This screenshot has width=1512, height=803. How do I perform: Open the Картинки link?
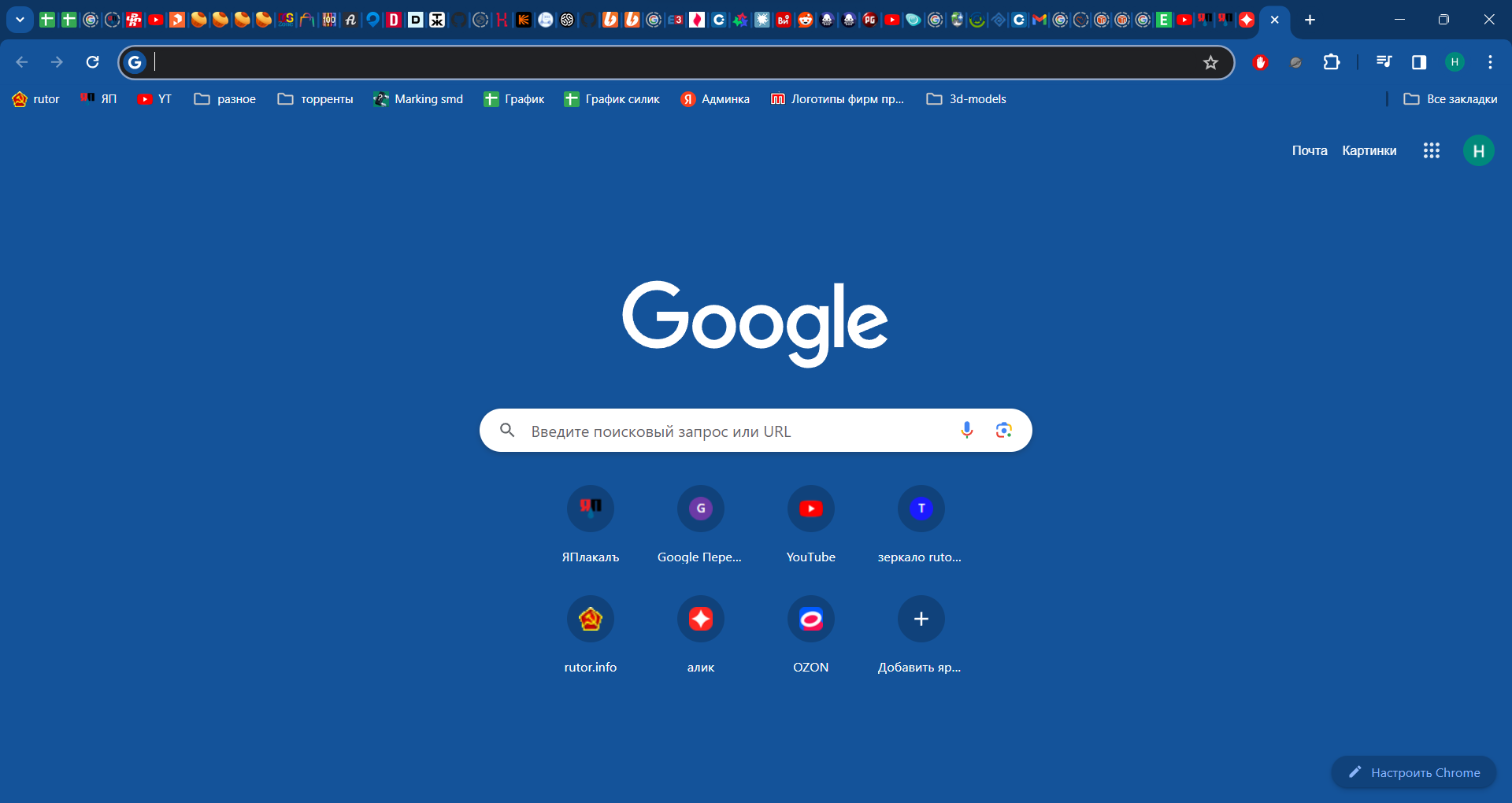coord(1369,150)
